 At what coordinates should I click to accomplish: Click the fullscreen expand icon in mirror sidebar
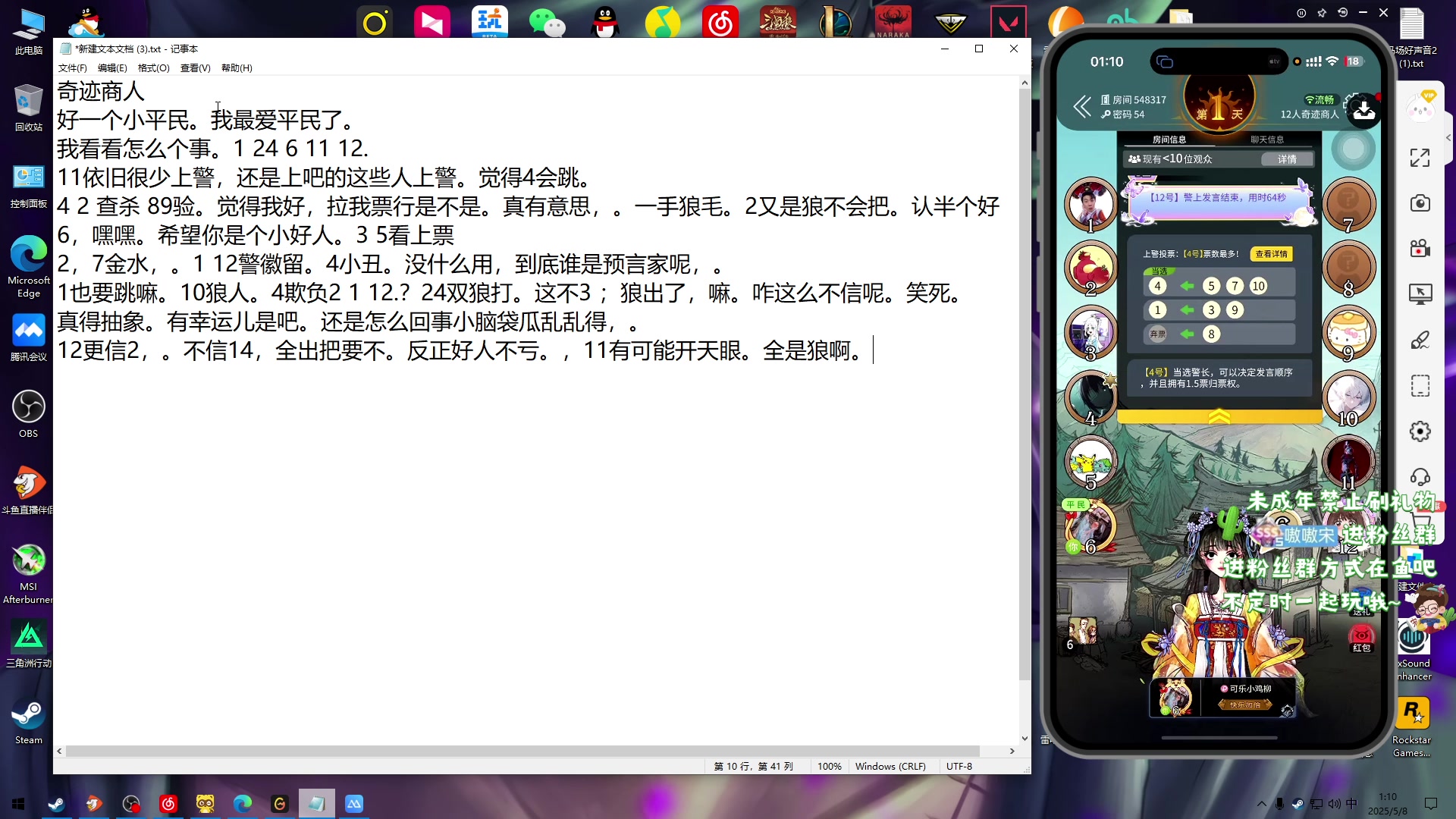tap(1420, 158)
